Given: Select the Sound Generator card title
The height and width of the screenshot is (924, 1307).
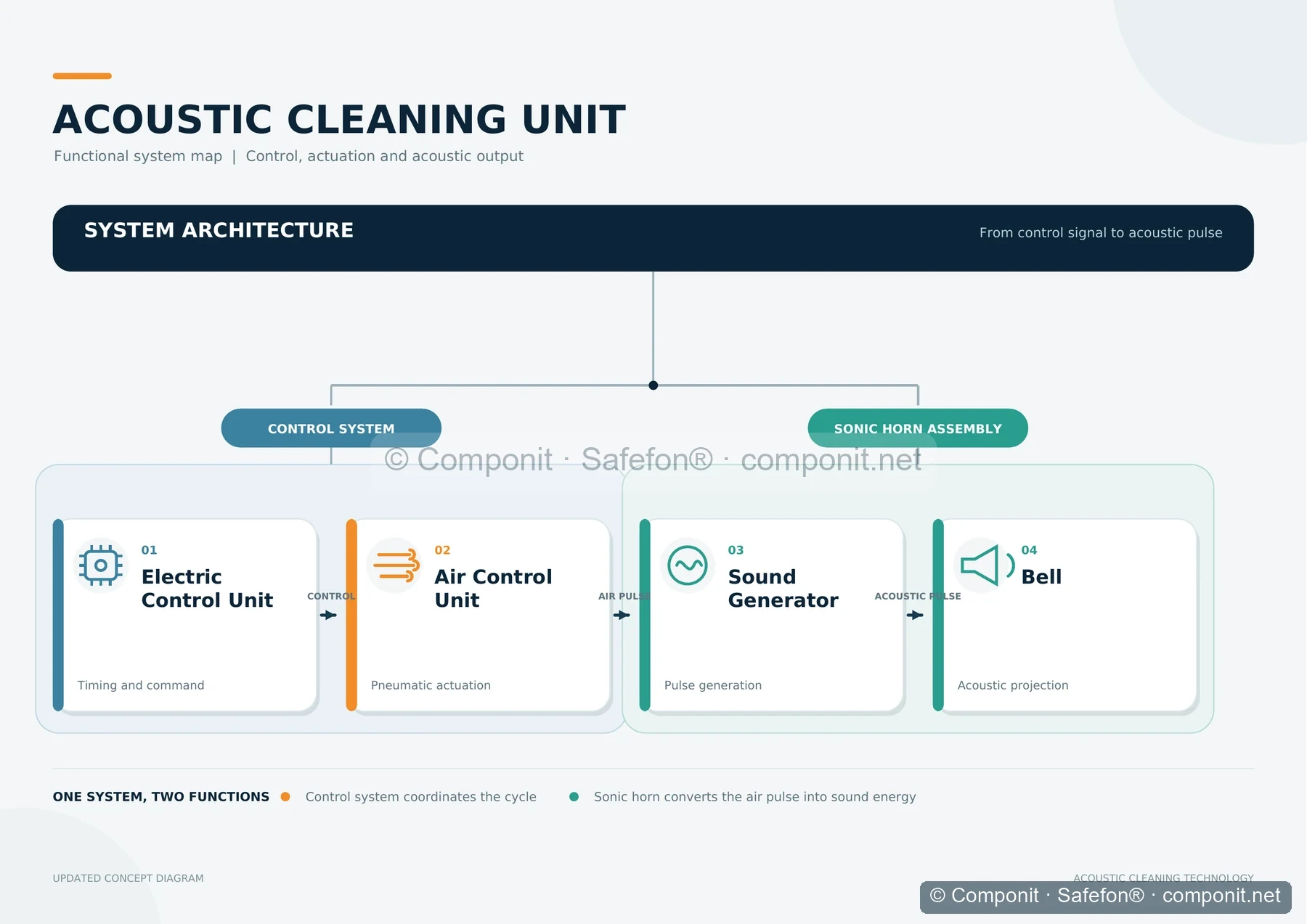Looking at the screenshot, I should (783, 588).
